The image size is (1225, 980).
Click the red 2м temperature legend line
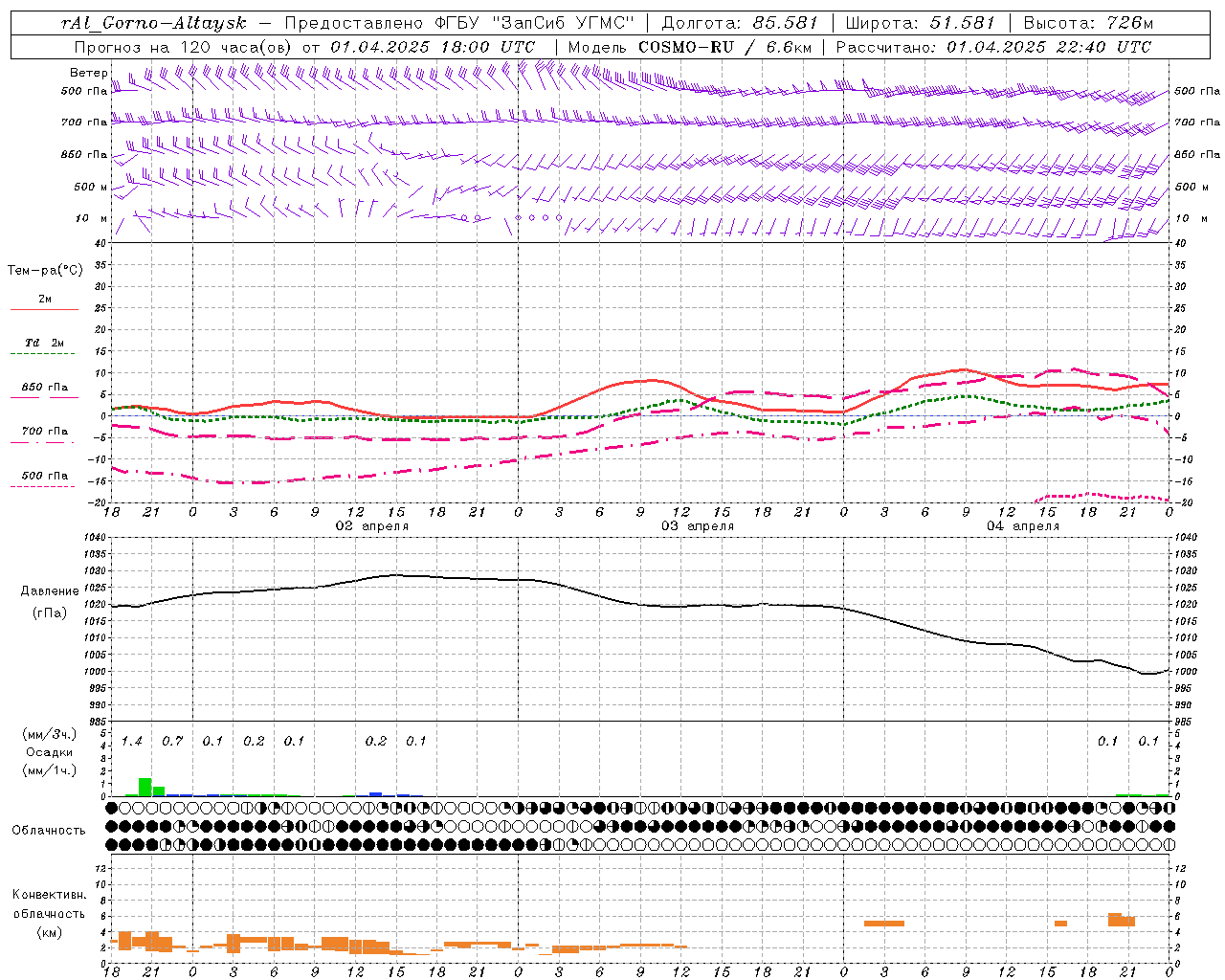point(45,309)
